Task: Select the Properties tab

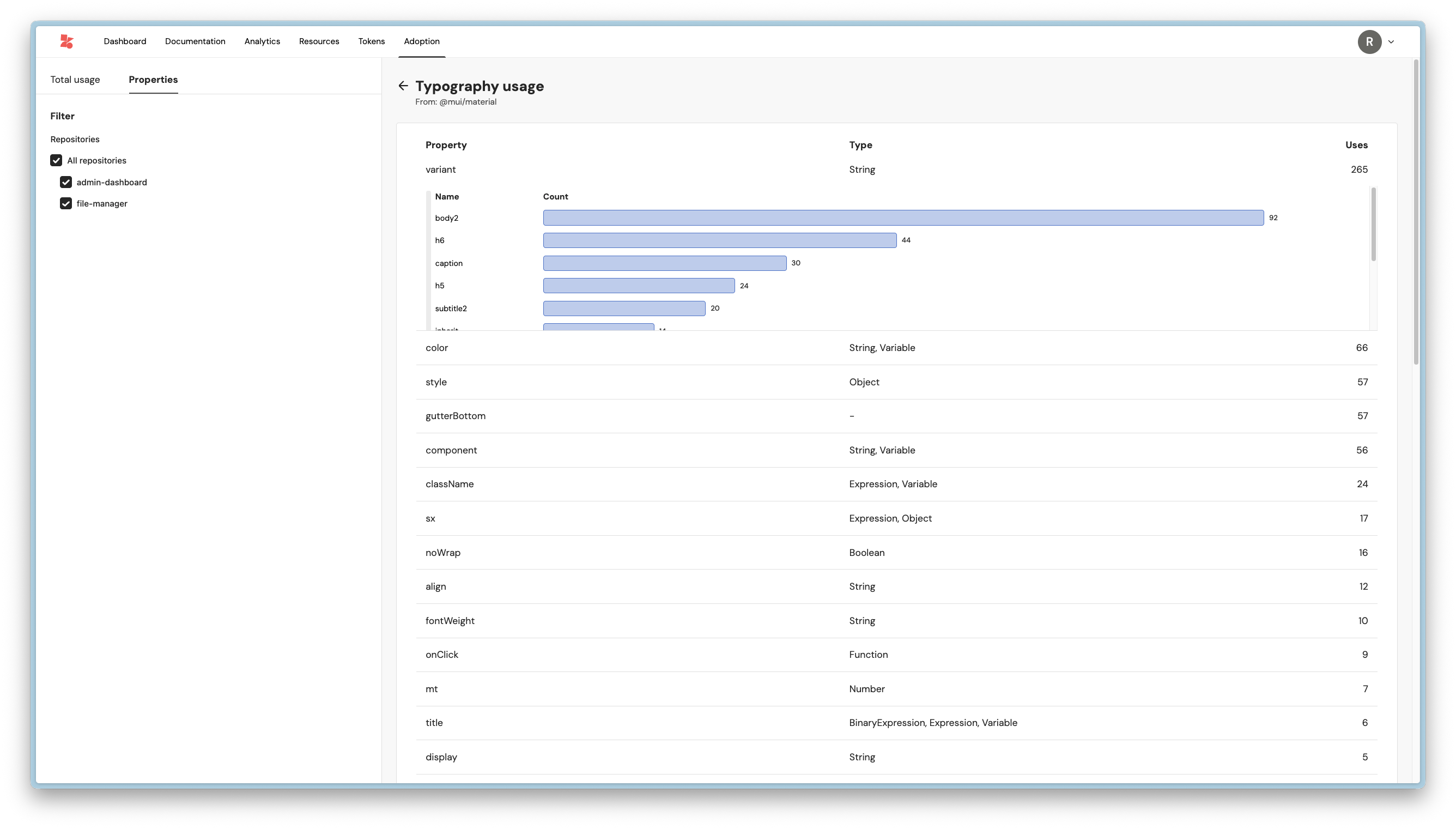Action: pyautogui.click(x=153, y=80)
